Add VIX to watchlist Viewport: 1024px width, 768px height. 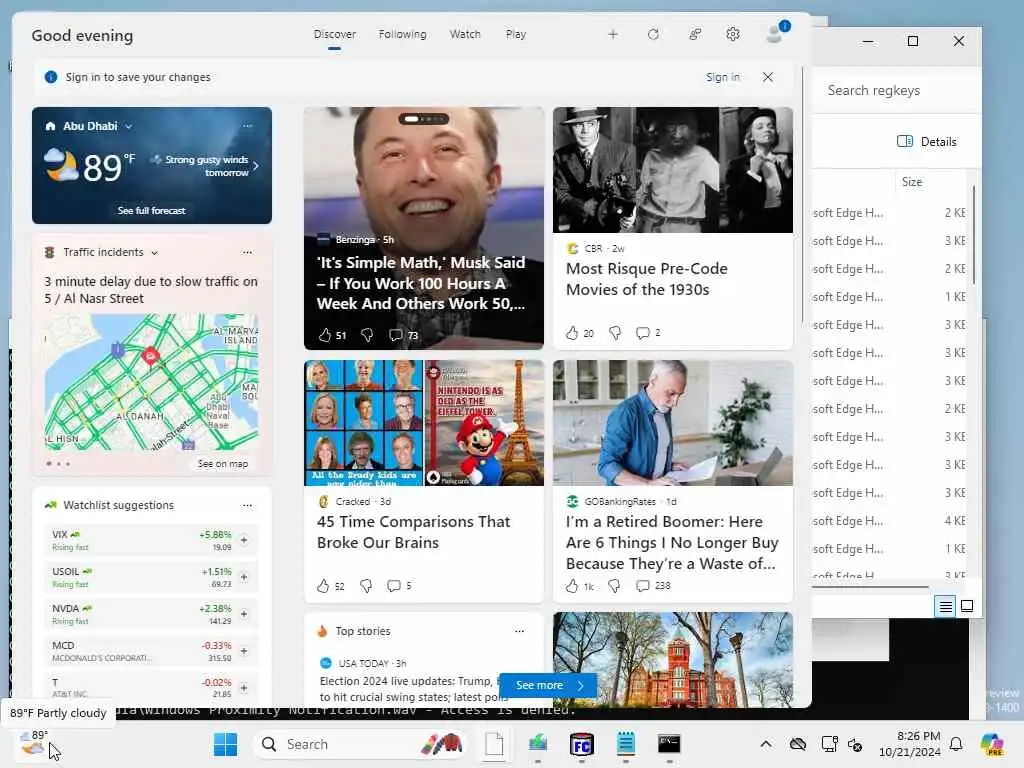tap(244, 540)
